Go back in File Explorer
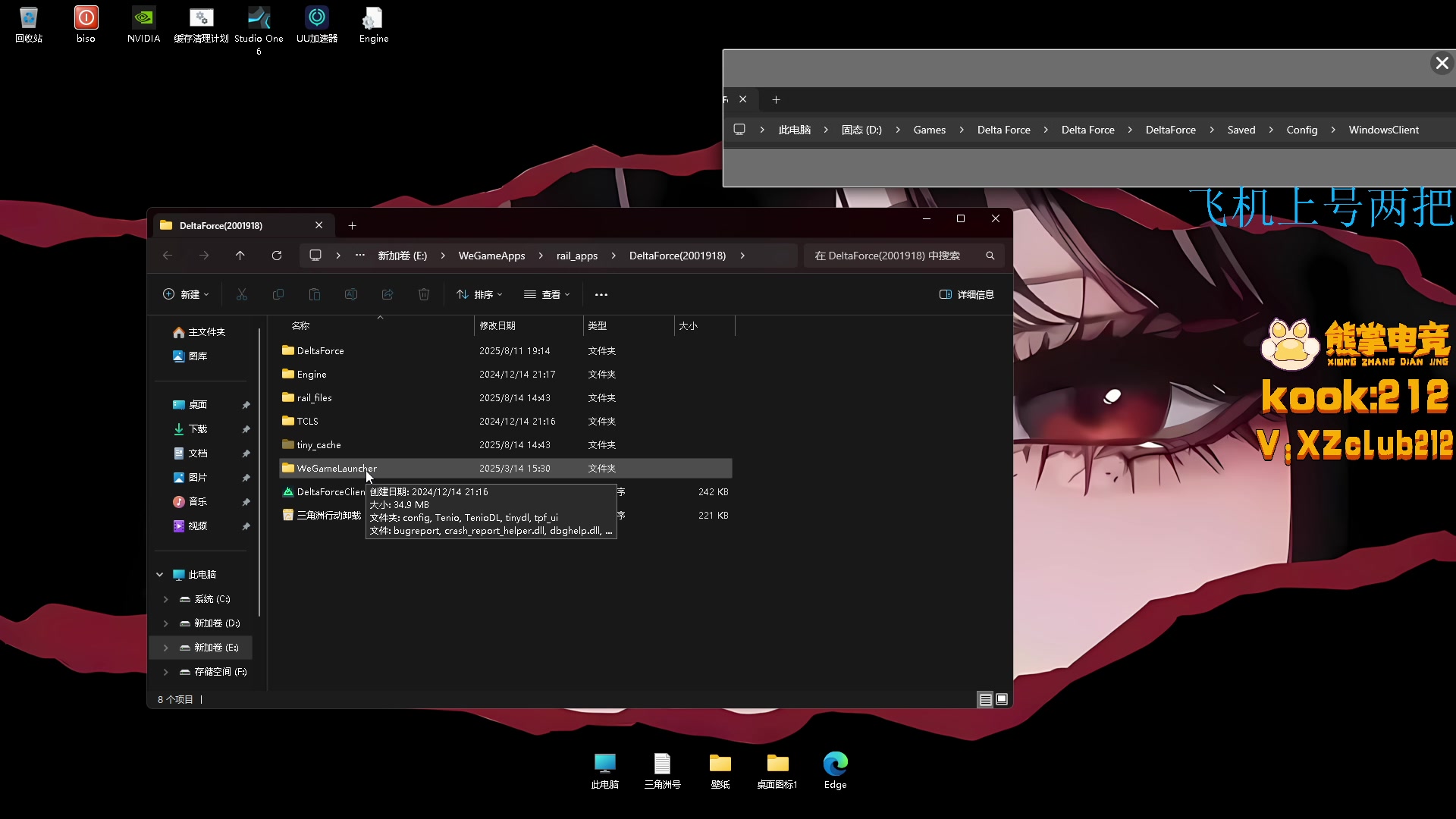The height and width of the screenshot is (819, 1456). (168, 256)
